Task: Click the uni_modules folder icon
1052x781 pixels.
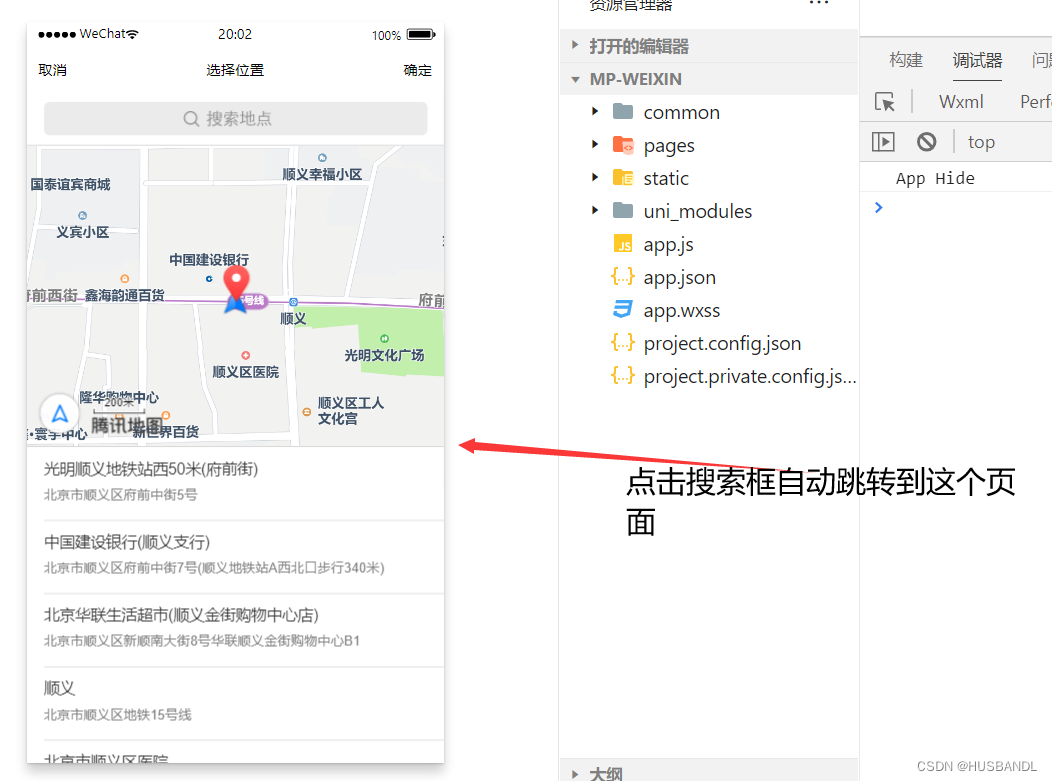Action: point(623,210)
